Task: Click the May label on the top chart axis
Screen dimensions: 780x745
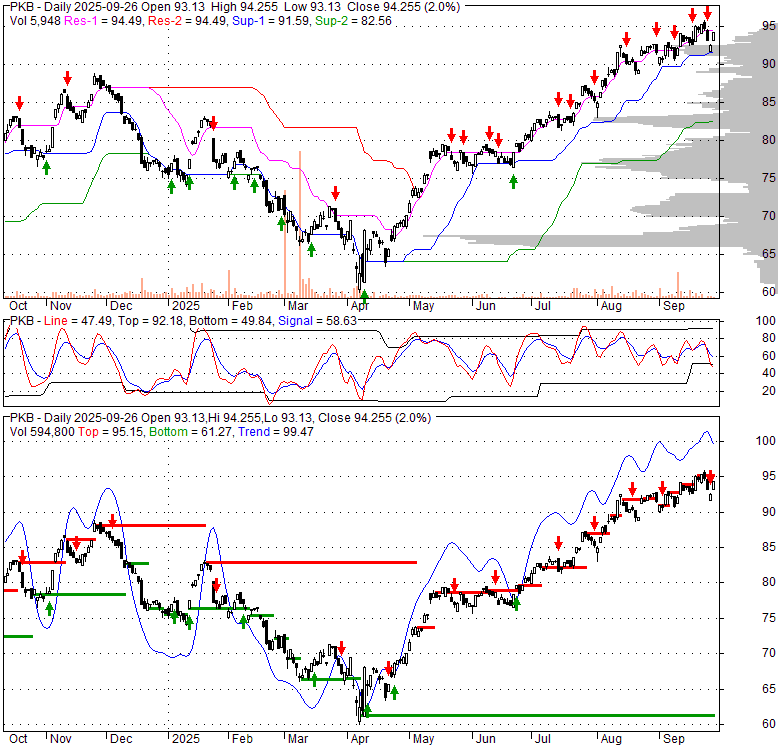Action: click(x=423, y=306)
